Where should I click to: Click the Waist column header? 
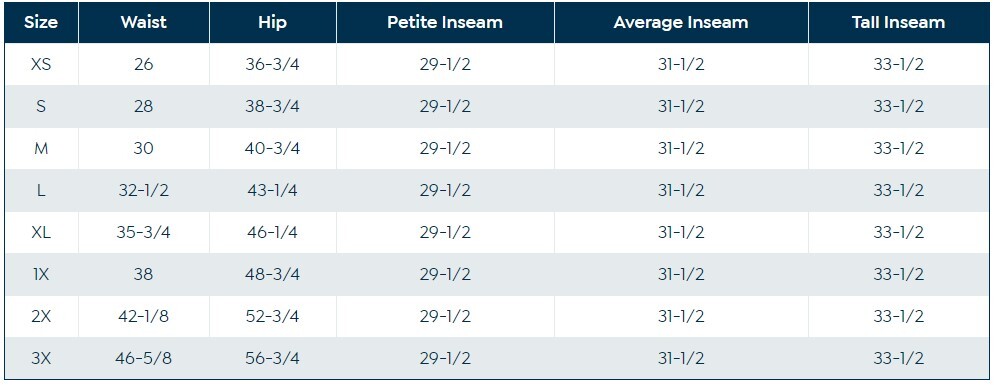tap(144, 22)
